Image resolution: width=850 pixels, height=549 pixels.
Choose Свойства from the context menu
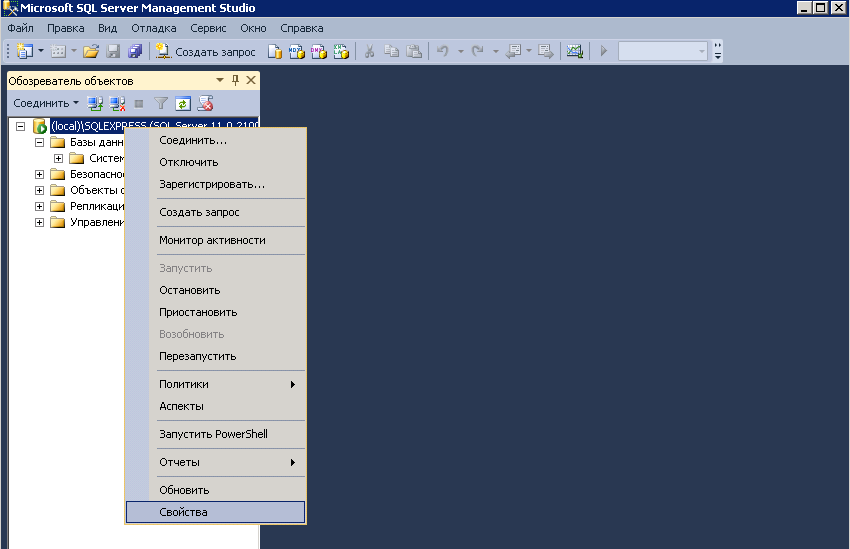click(216, 512)
